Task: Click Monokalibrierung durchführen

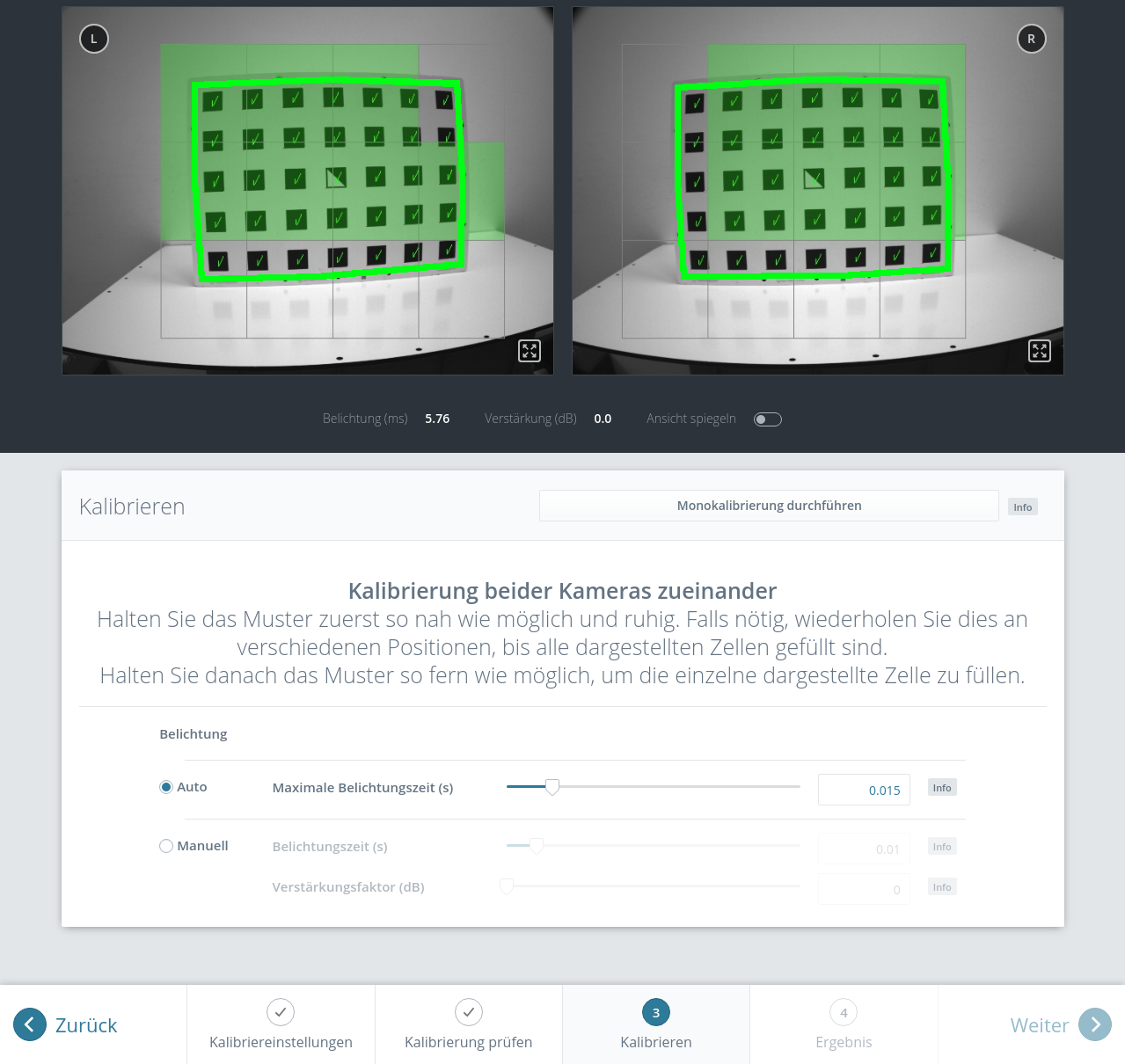Action: click(768, 505)
